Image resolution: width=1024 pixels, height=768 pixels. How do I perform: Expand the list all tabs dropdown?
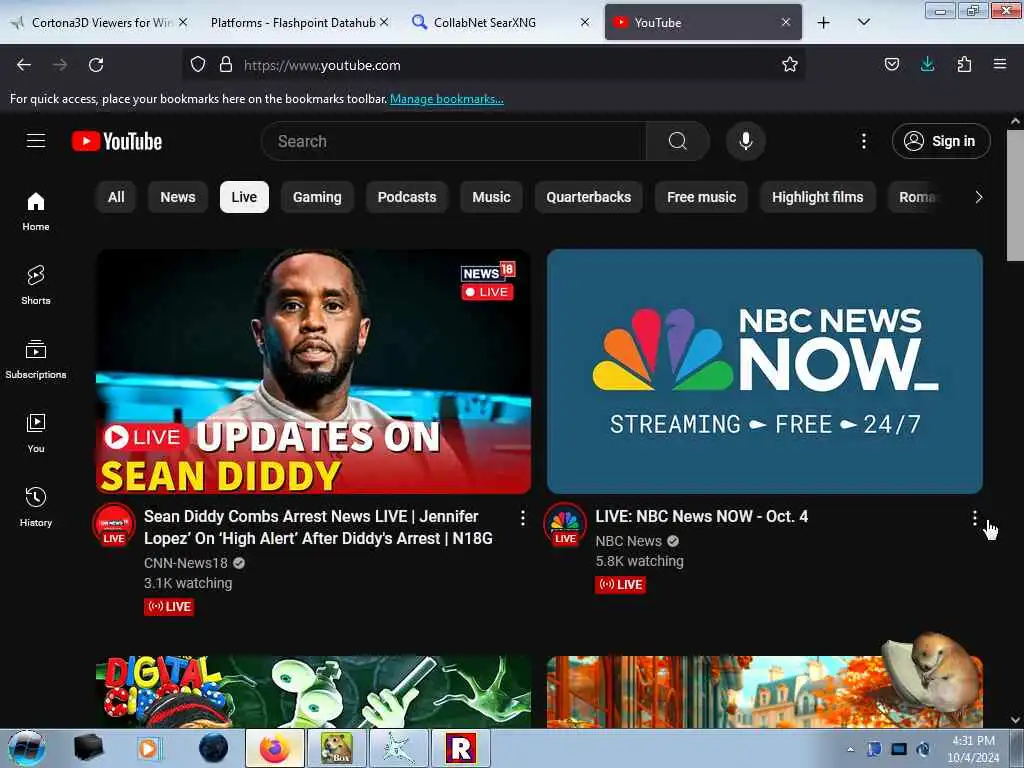863,22
